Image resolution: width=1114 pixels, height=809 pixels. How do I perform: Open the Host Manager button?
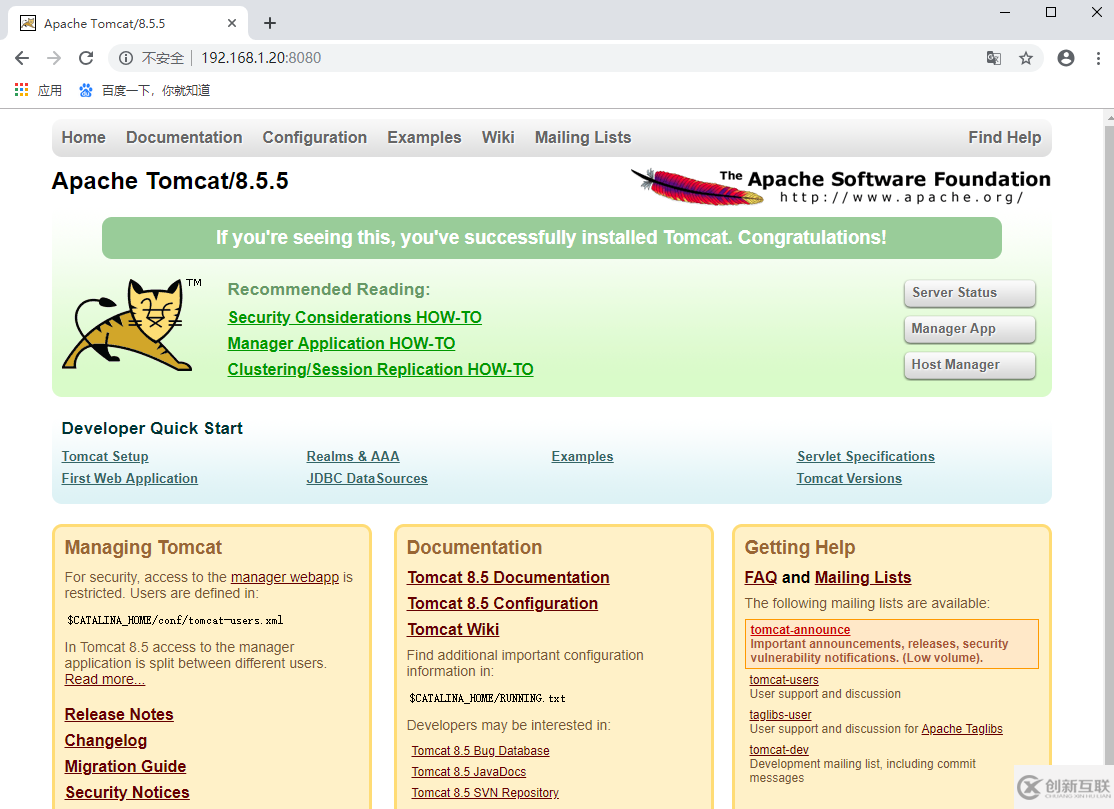968,365
